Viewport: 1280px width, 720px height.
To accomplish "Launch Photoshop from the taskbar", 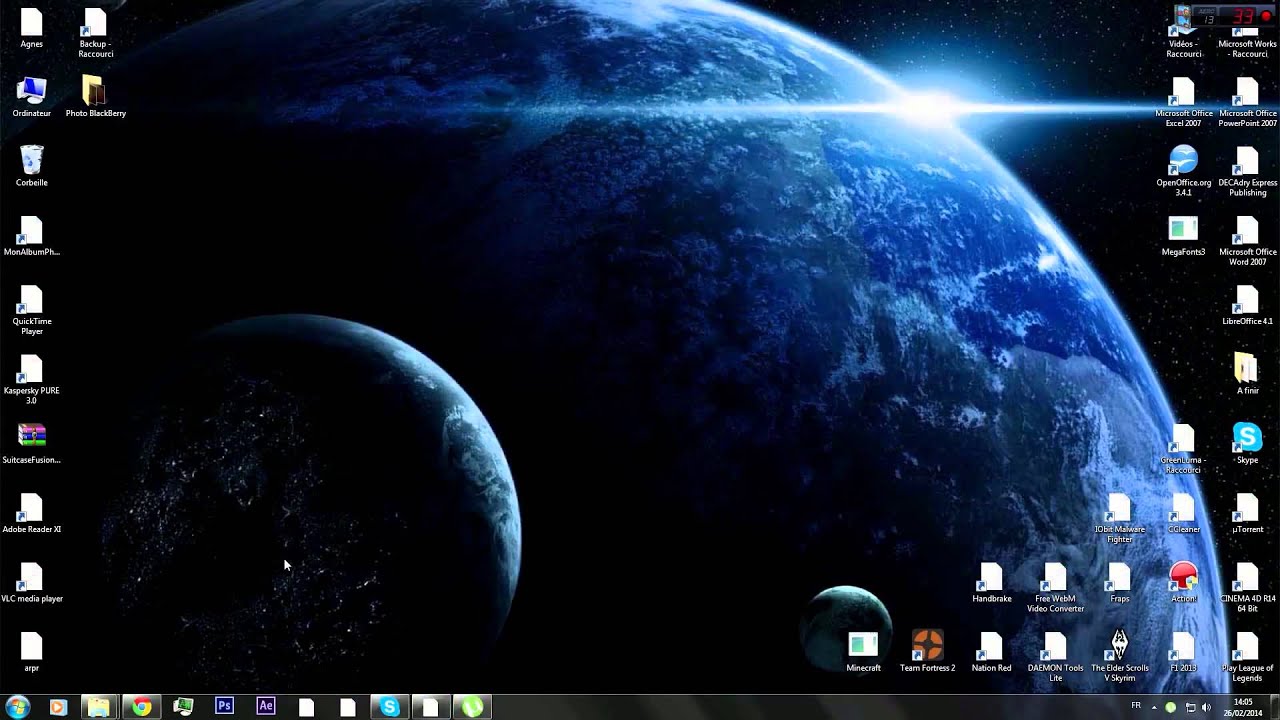I will point(224,706).
